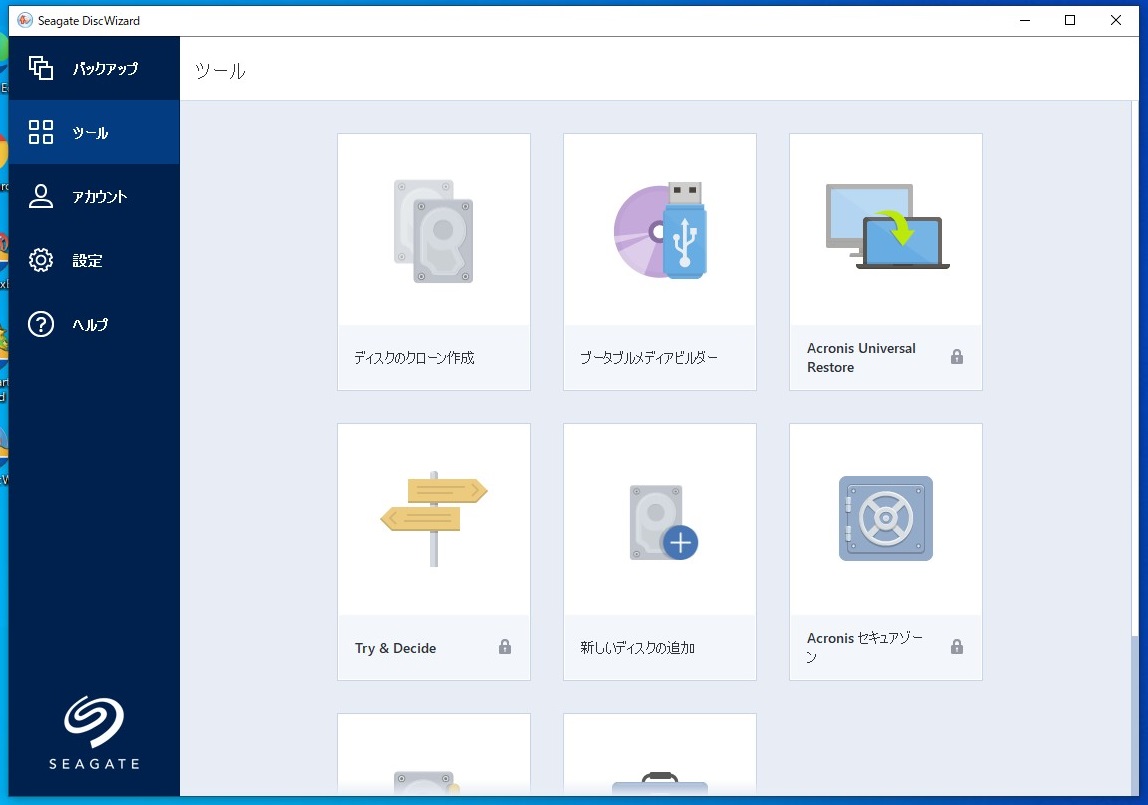This screenshot has height=805, width=1148.
Task: Open the 設定 menu label
Action: tap(87, 261)
